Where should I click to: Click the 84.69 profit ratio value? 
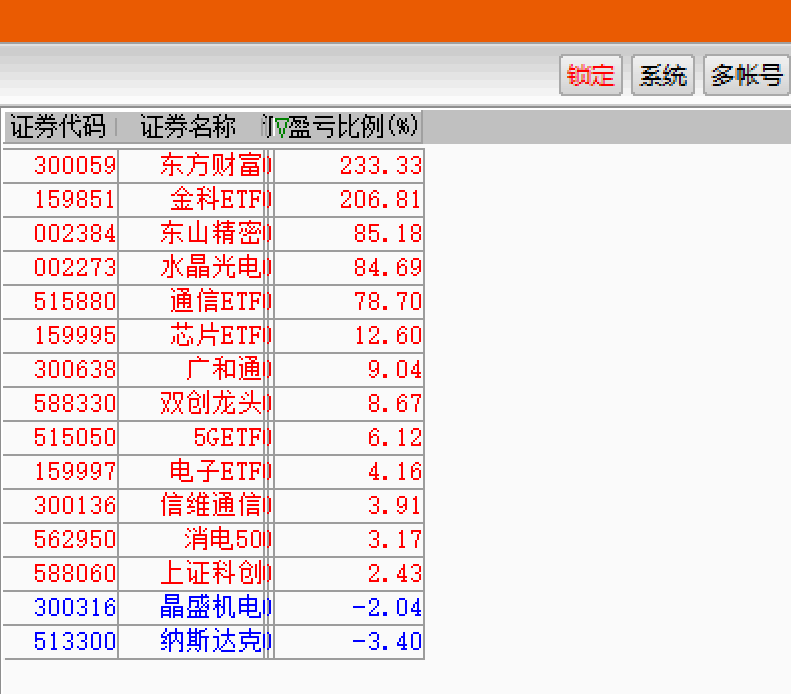(388, 267)
